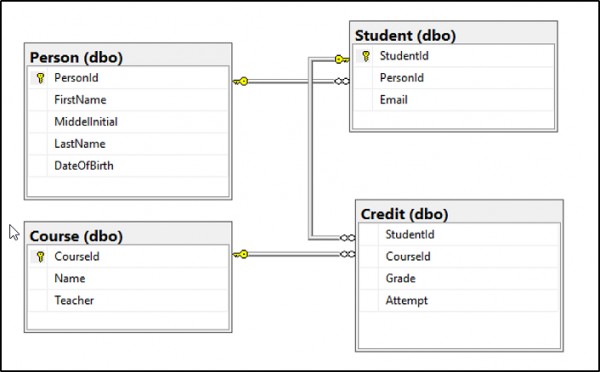Select the DateOfBirth column row
Viewport: 600px width, 372px height.
pyautogui.click(x=128, y=166)
